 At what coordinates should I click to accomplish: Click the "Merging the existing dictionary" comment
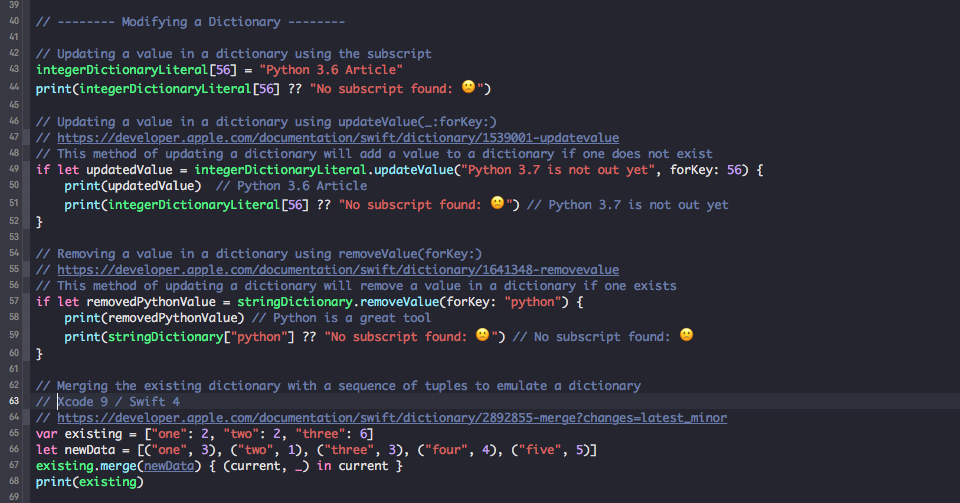coord(338,386)
